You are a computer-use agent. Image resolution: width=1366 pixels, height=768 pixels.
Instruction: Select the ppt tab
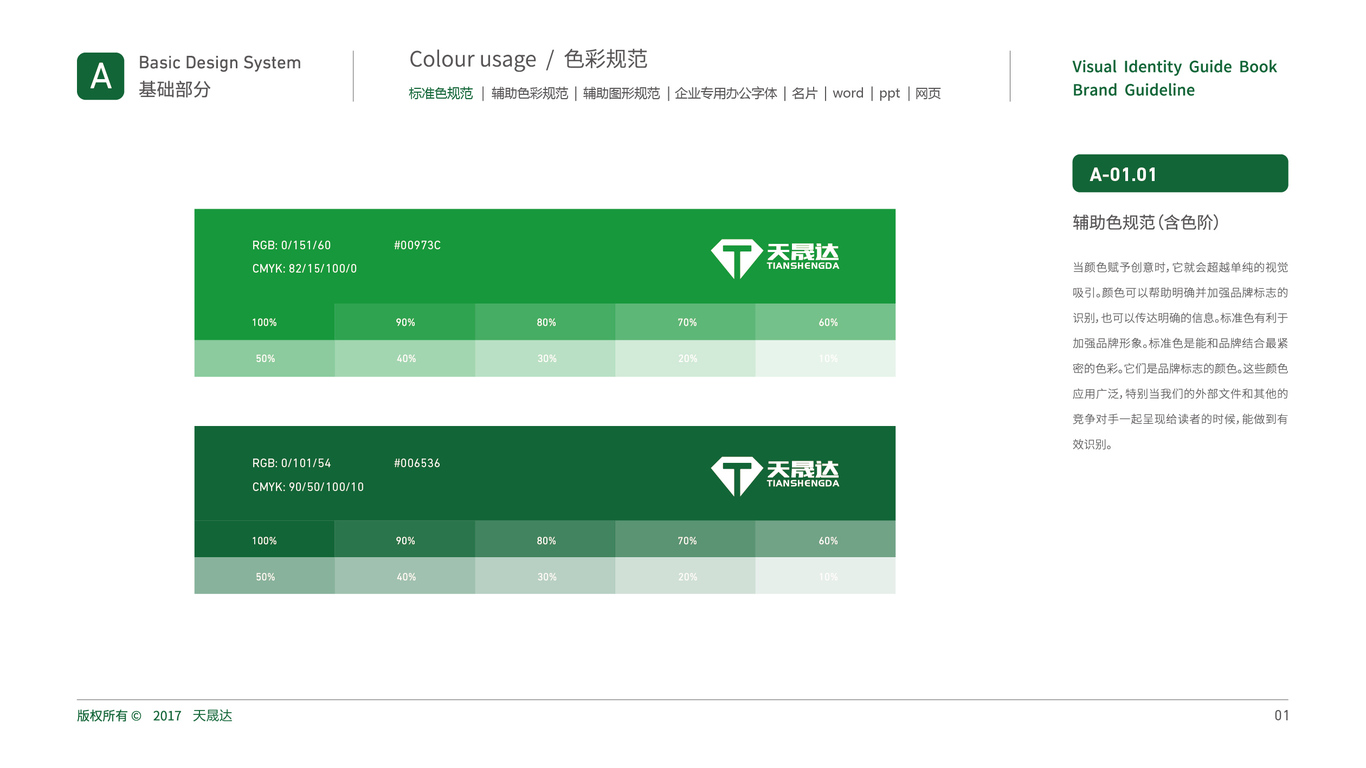(x=890, y=93)
